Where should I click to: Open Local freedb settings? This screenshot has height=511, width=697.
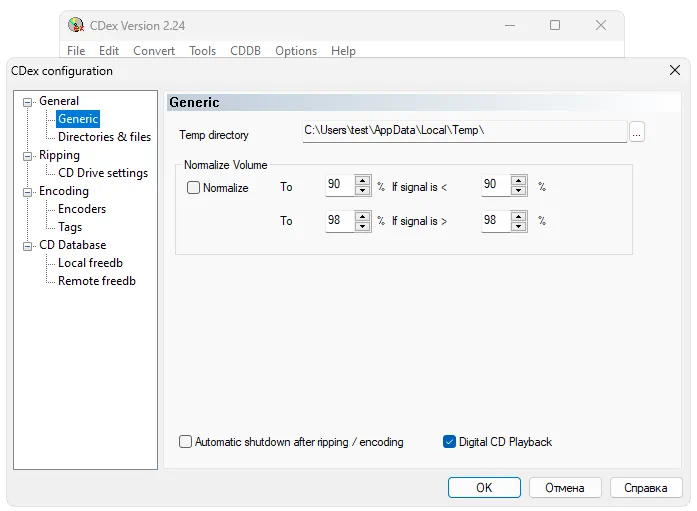pos(90,263)
